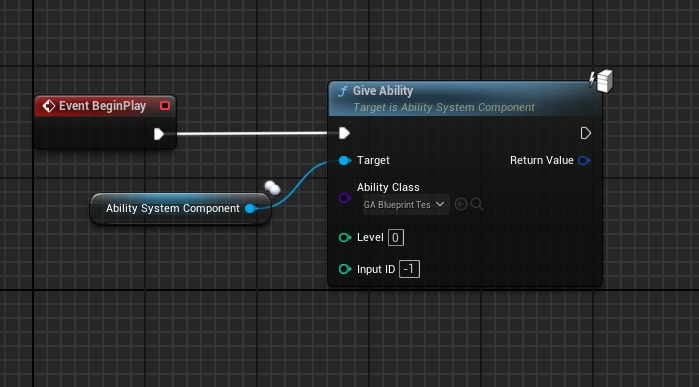This screenshot has height=387, width=699.
Task: Click the Give Ability execution output pin
Action: (585, 133)
